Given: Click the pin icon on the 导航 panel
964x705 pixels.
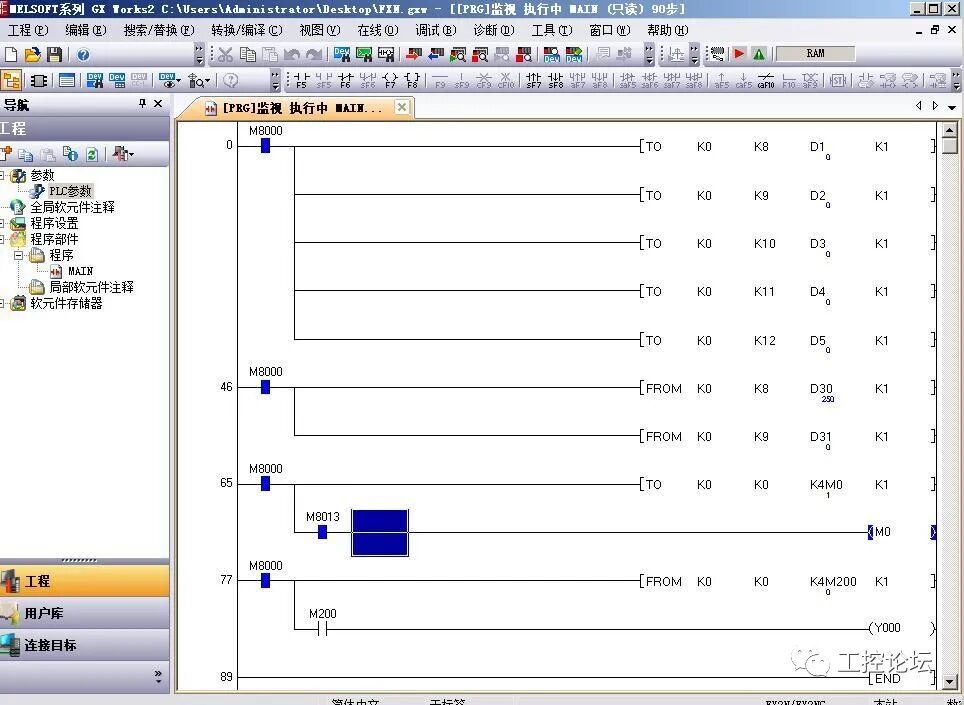Looking at the screenshot, I should pos(143,104).
